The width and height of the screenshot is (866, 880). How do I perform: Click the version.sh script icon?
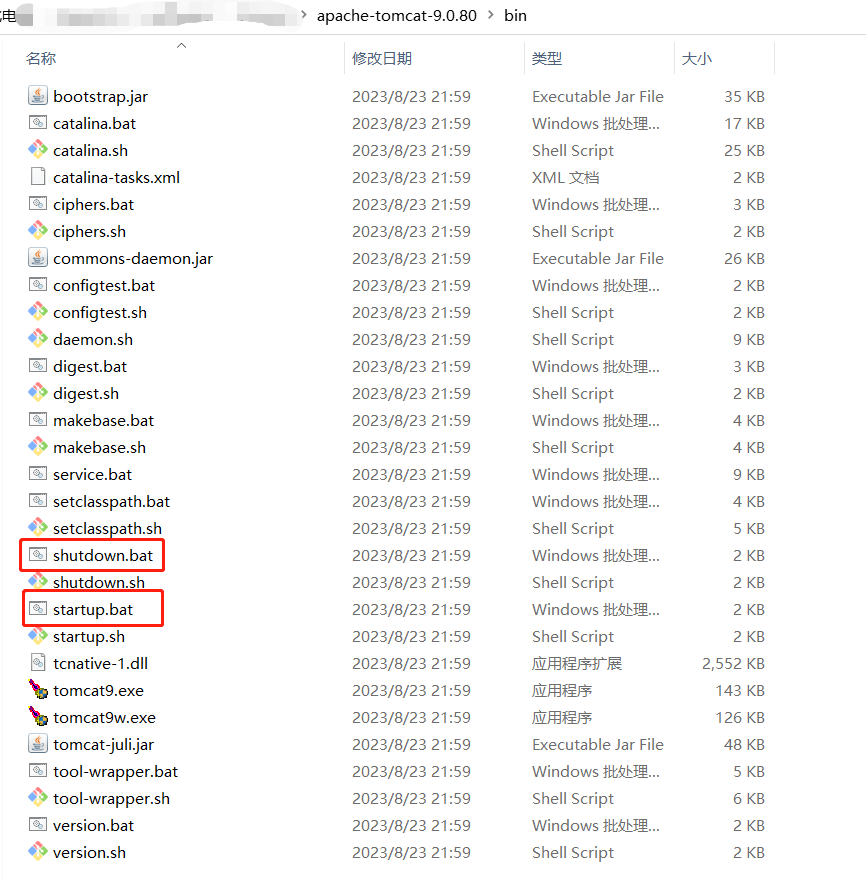click(x=38, y=852)
